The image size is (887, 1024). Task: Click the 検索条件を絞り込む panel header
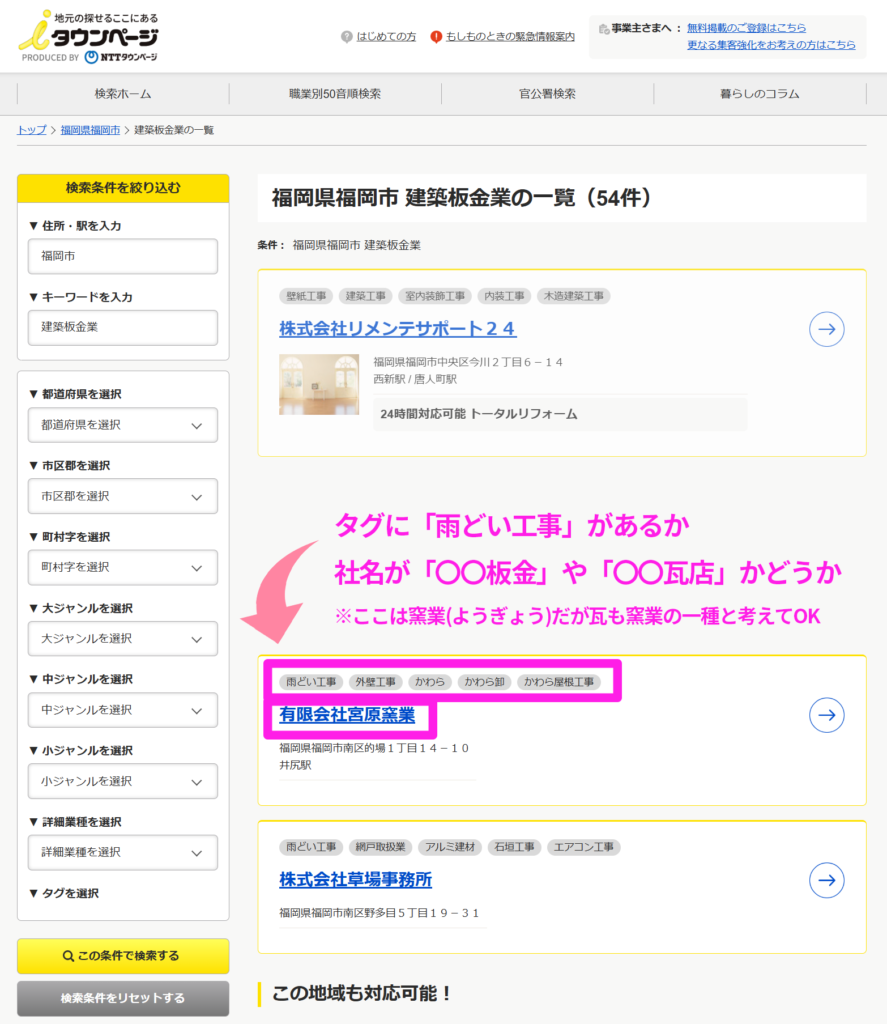pyautogui.click(x=123, y=188)
